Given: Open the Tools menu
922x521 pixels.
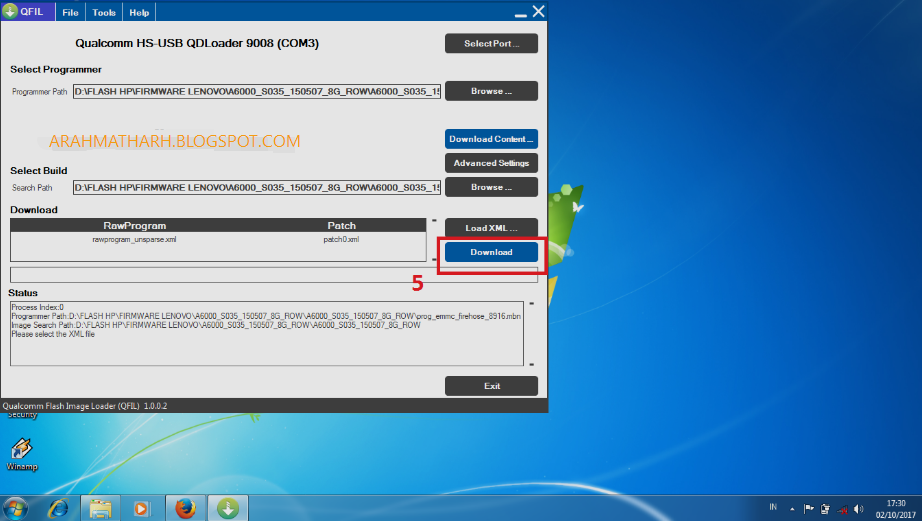Looking at the screenshot, I should click(103, 12).
